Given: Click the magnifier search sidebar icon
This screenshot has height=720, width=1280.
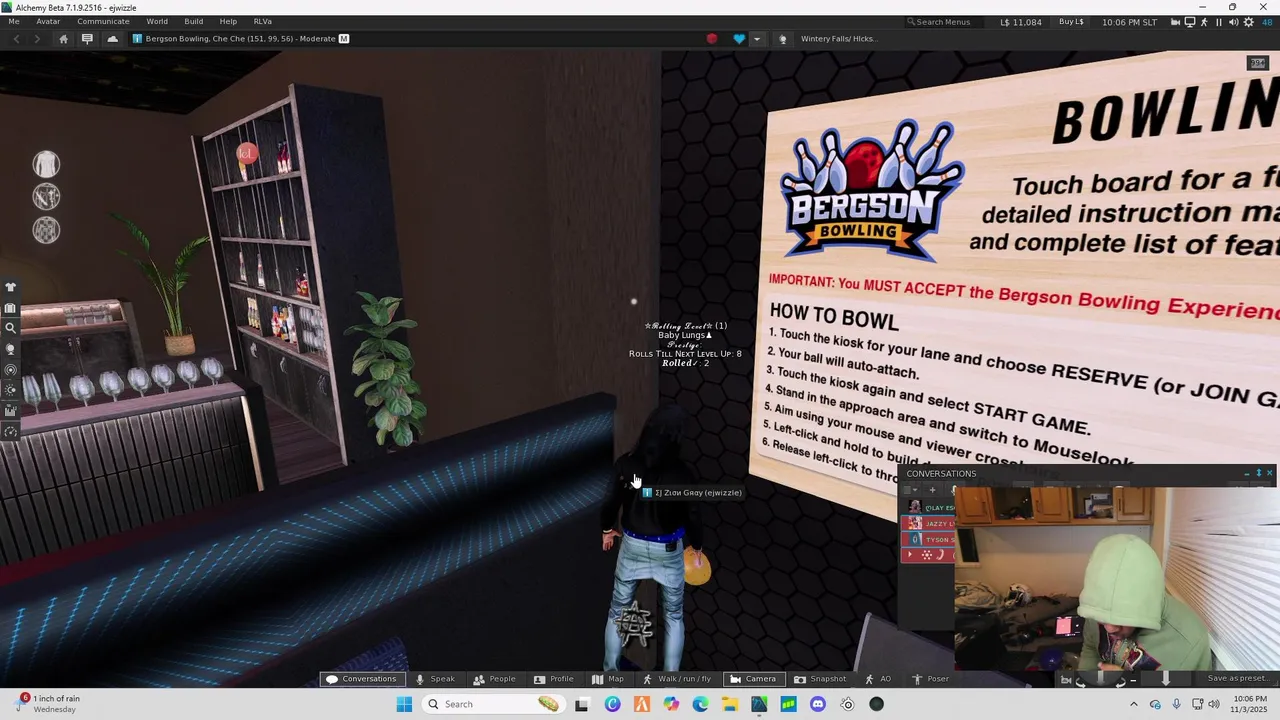Looking at the screenshot, I should tap(10, 328).
